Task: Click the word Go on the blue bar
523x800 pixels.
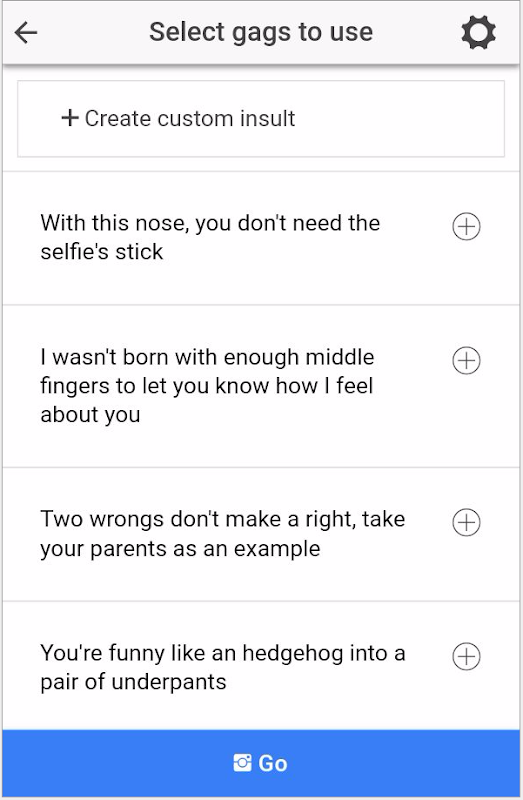Action: 273,763
